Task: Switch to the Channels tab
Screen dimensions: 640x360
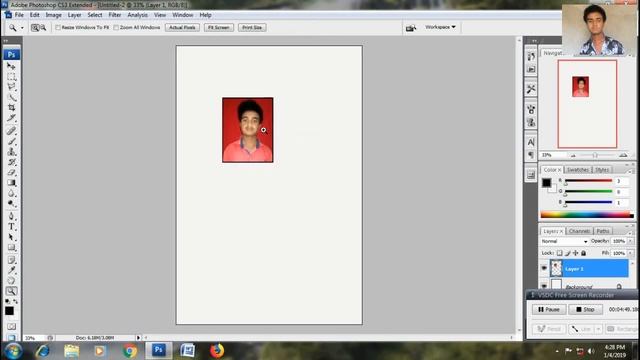Action: tap(579, 231)
